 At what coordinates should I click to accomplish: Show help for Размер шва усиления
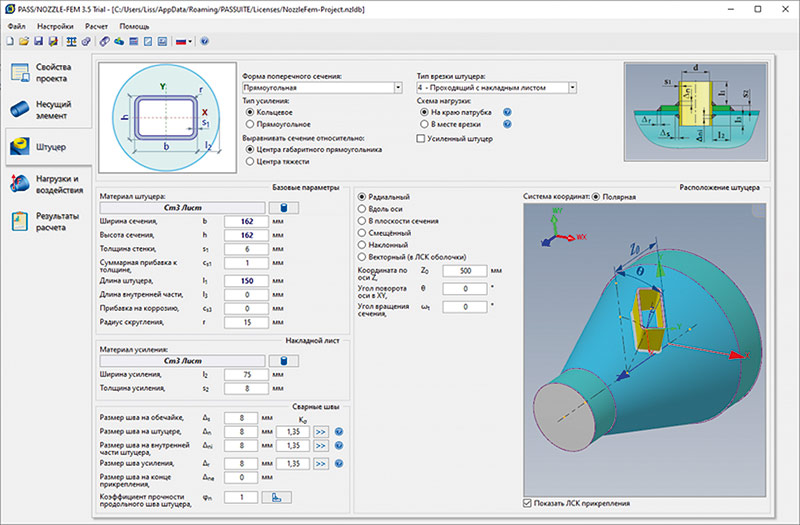(x=339, y=464)
